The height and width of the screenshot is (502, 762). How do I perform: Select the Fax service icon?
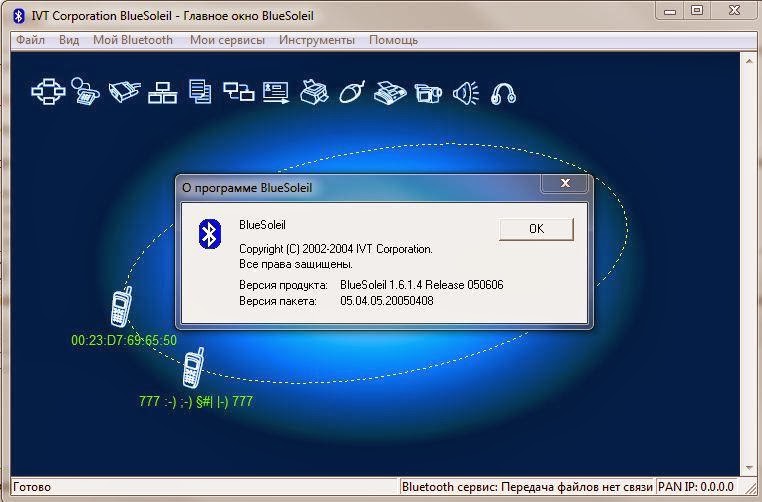pyautogui.click(x=390, y=92)
